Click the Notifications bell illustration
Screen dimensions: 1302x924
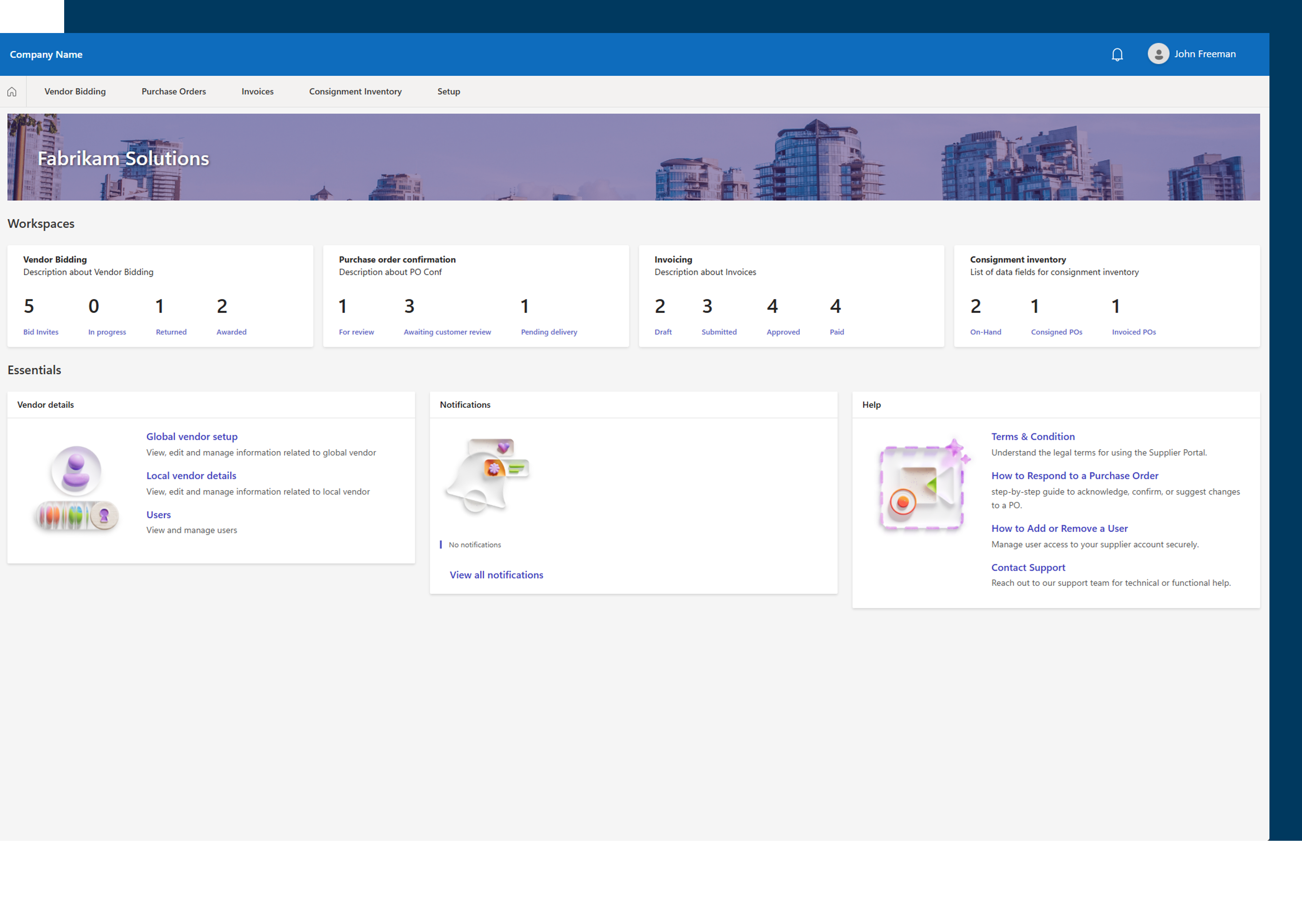pos(488,476)
